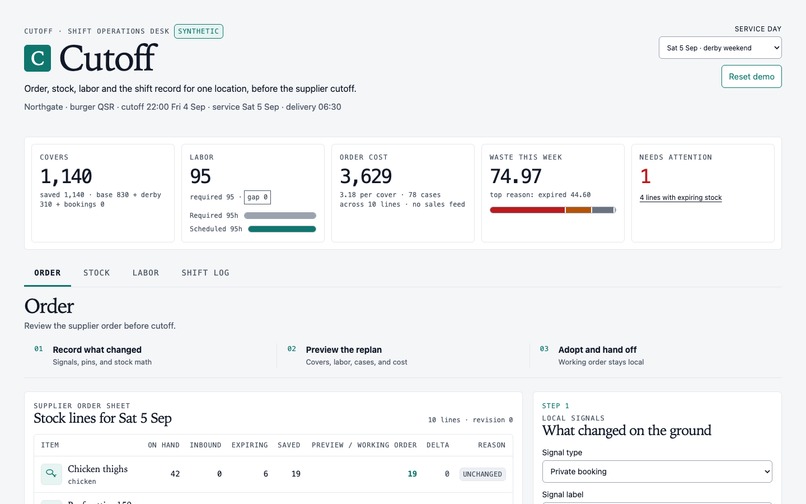Click the Needs Attention count 1
The image size is (806, 504).
click(645, 176)
